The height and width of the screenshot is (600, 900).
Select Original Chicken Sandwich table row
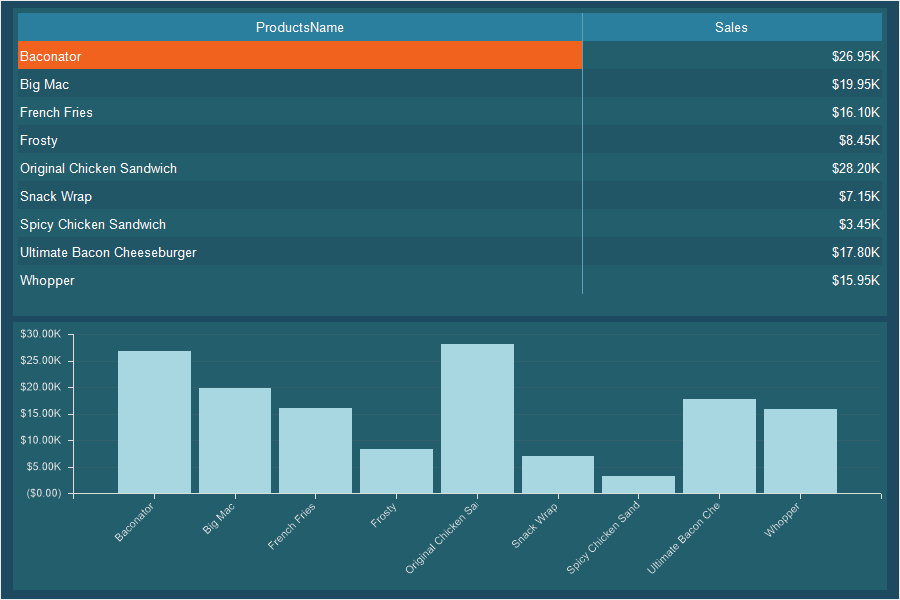click(300, 169)
